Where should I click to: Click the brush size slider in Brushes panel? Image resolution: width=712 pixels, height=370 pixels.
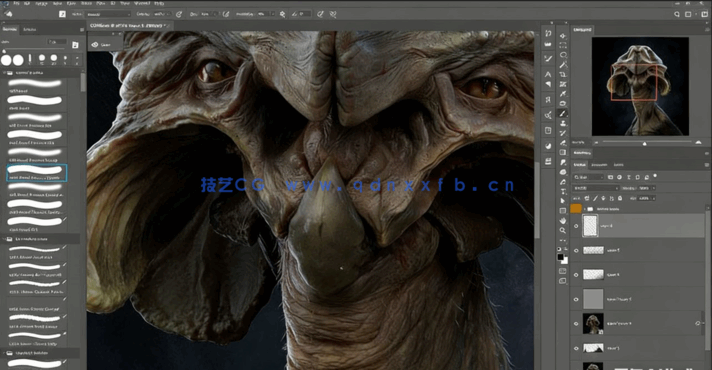coord(35,49)
